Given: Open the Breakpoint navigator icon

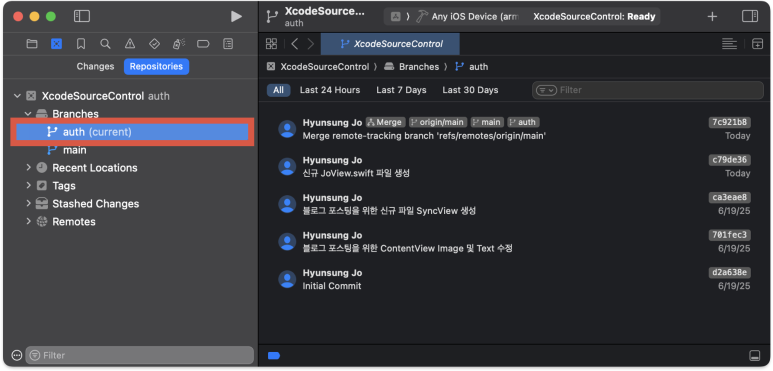Looking at the screenshot, I should coord(203,44).
